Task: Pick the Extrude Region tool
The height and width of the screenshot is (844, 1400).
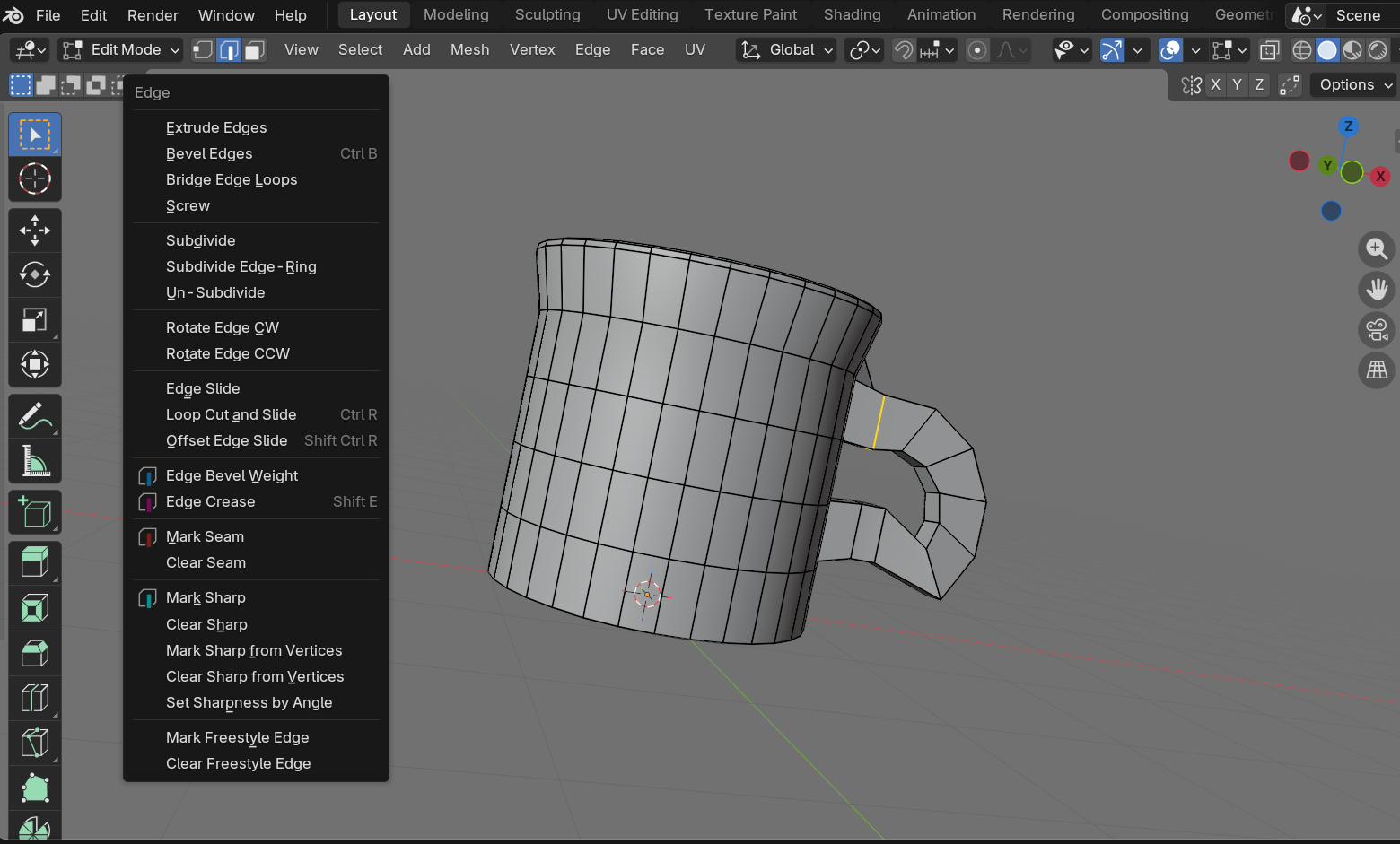Action: pos(35,563)
